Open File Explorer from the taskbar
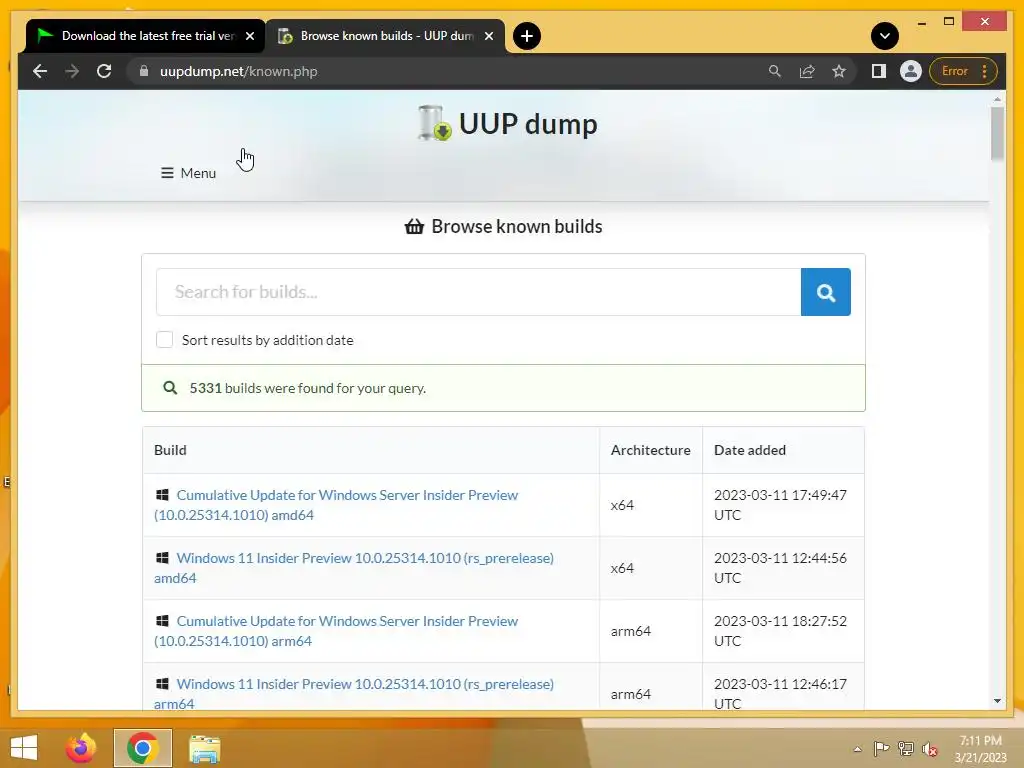This screenshot has height=768, width=1024. click(x=204, y=748)
